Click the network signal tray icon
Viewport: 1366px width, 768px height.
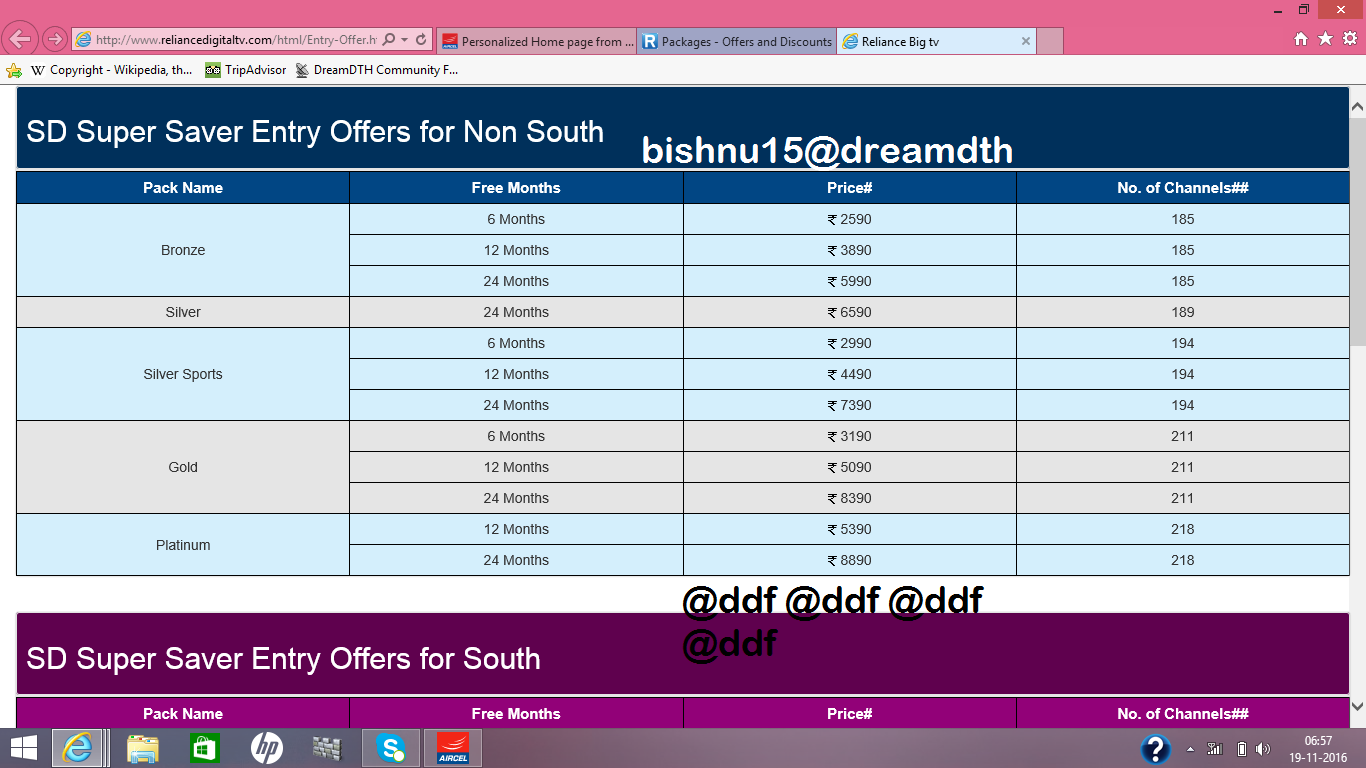1216,748
